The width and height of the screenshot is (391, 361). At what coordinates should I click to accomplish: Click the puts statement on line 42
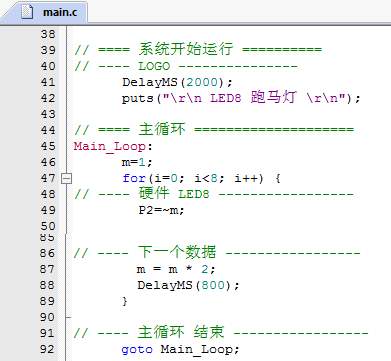tap(241, 98)
